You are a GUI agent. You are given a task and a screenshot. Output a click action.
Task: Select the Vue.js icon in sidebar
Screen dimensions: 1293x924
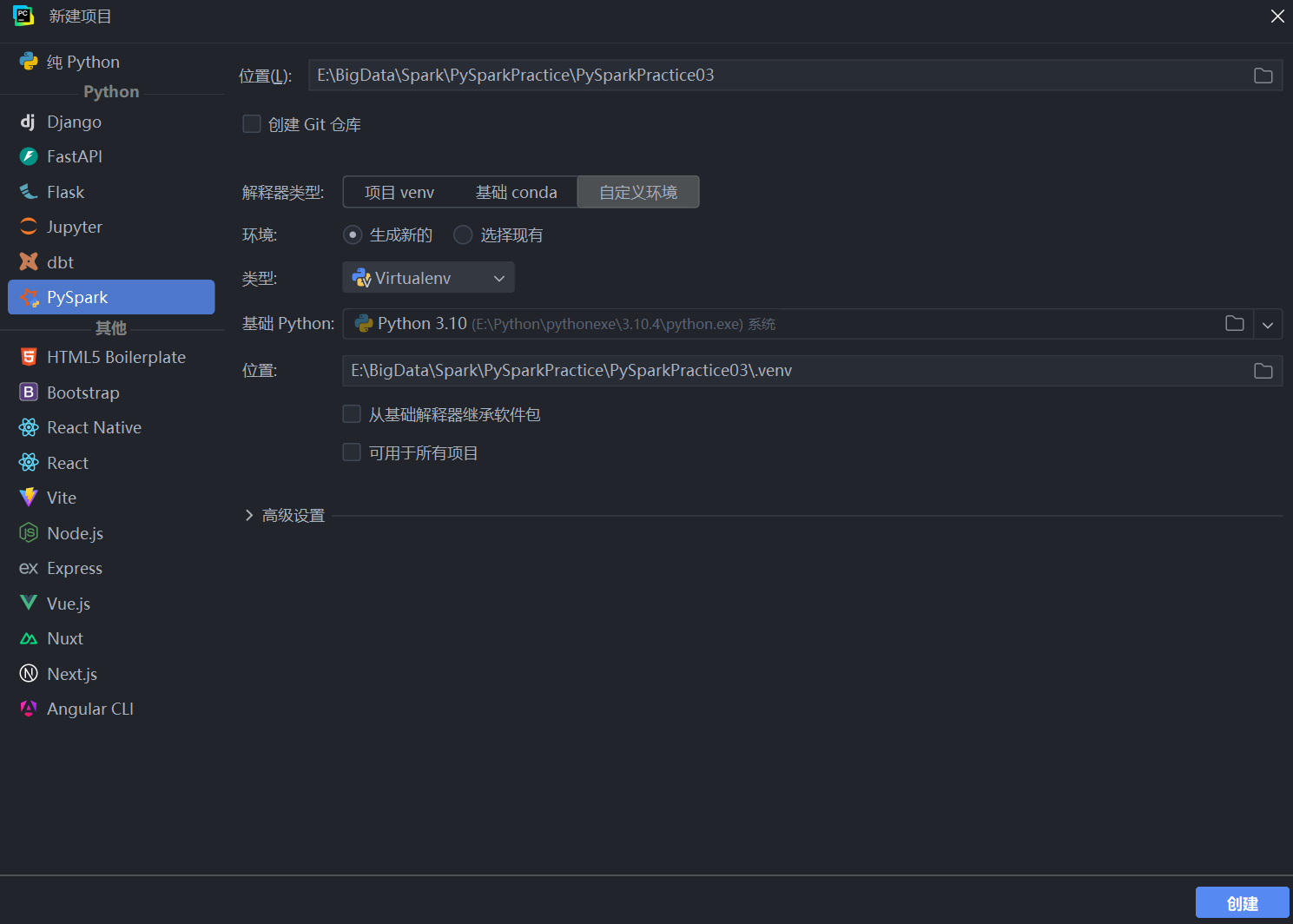pos(29,603)
